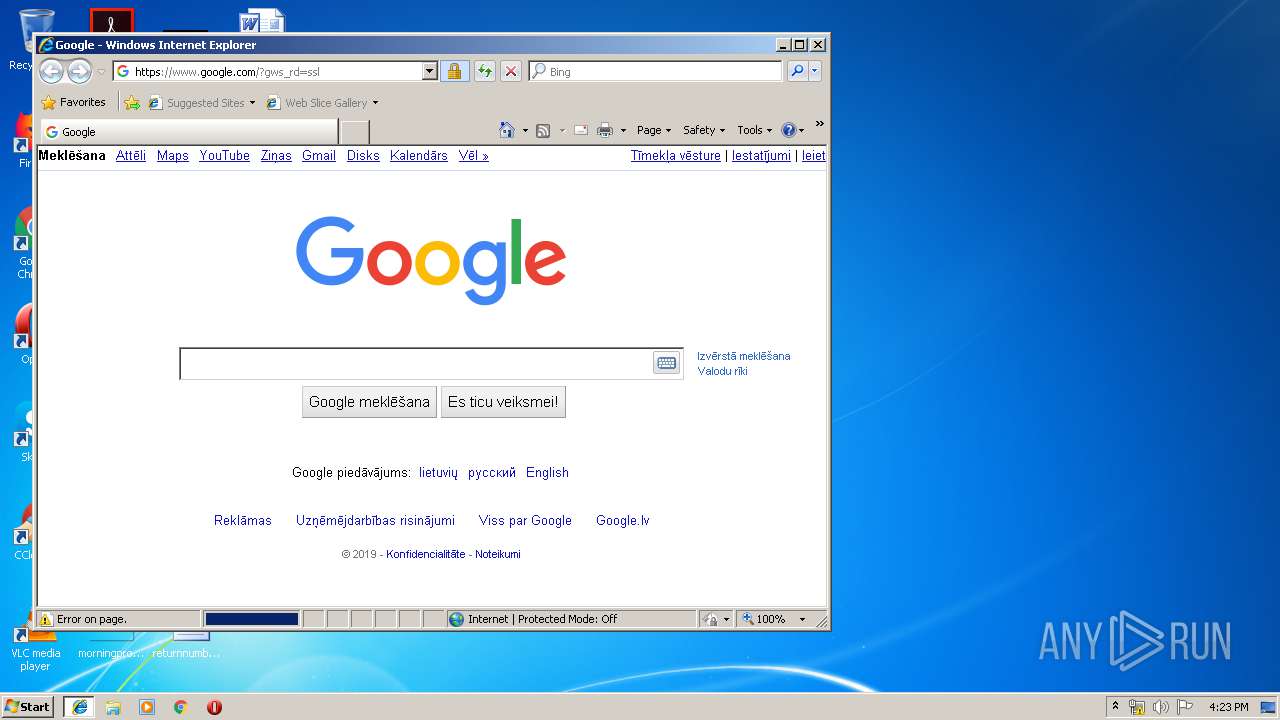Go back with the browser Back arrow
Image resolution: width=1280 pixels, height=720 pixels.
[x=51, y=71]
